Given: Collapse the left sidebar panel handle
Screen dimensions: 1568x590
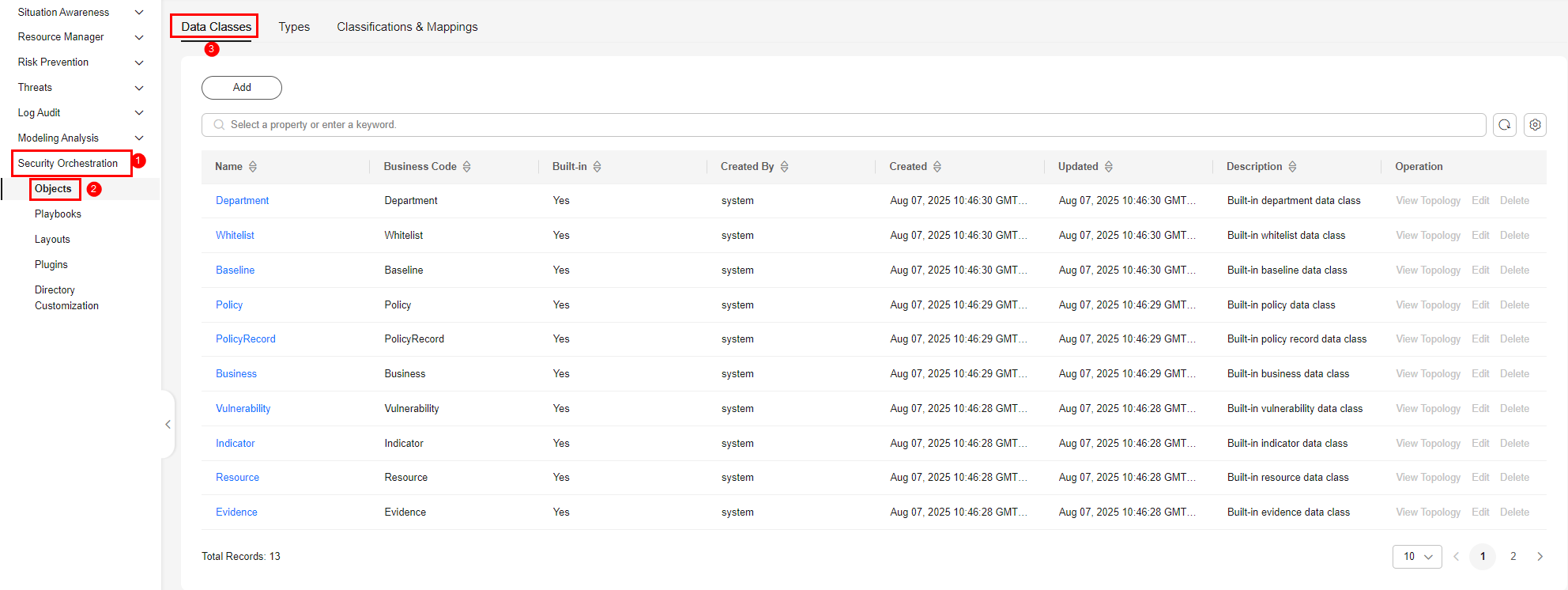Looking at the screenshot, I should click(168, 425).
